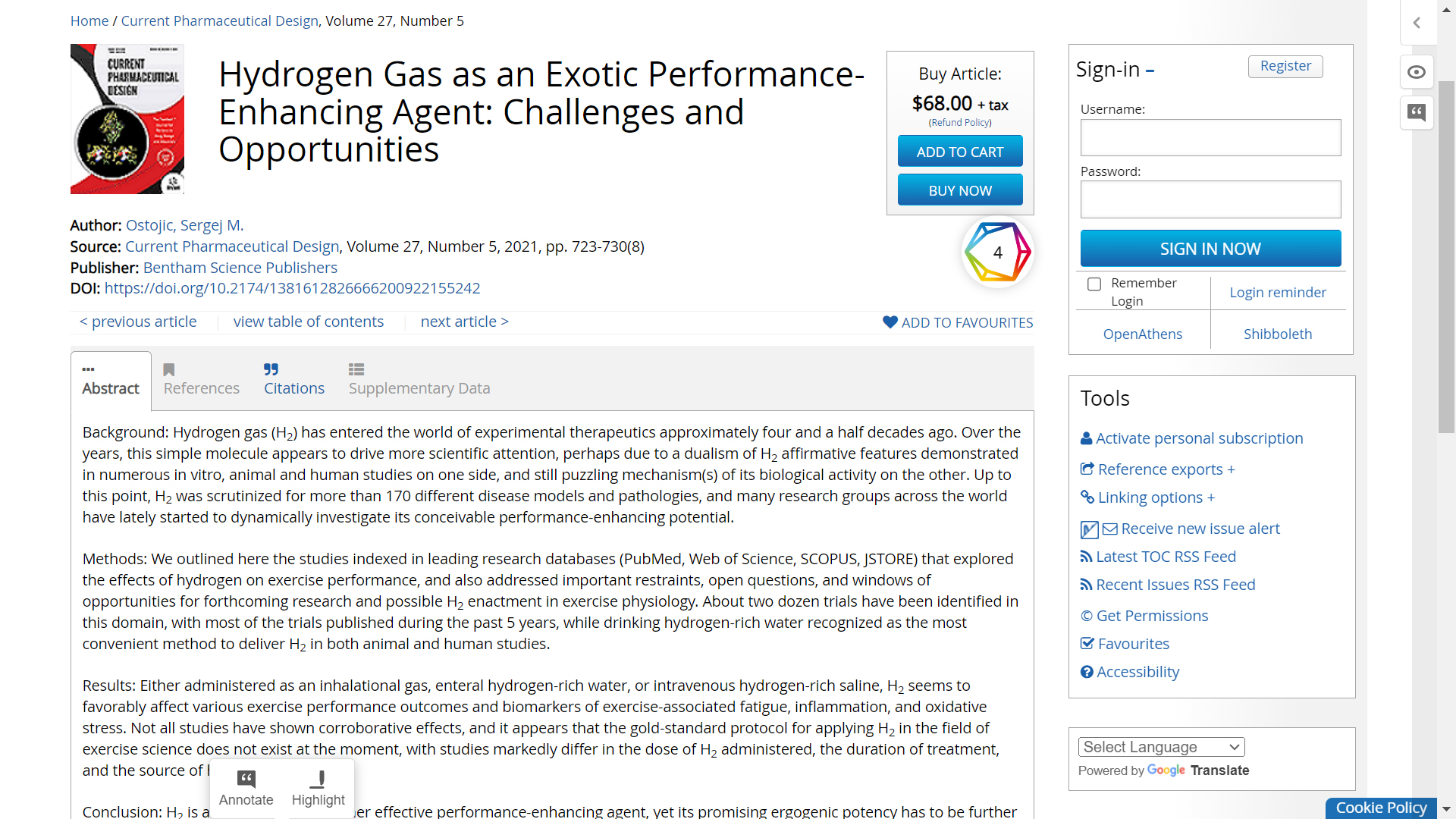The width and height of the screenshot is (1456, 819).
Task: Open the annotation eye sidebar icon
Action: pos(1416,72)
